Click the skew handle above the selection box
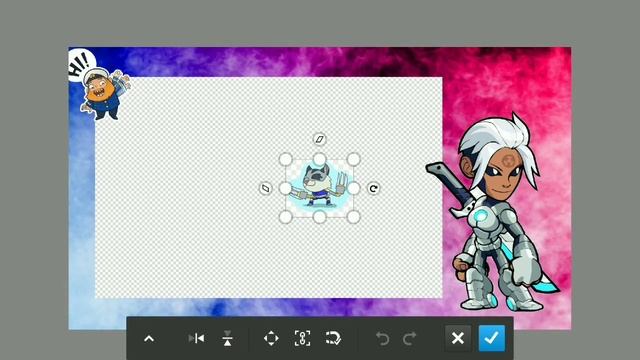 (x=320, y=139)
